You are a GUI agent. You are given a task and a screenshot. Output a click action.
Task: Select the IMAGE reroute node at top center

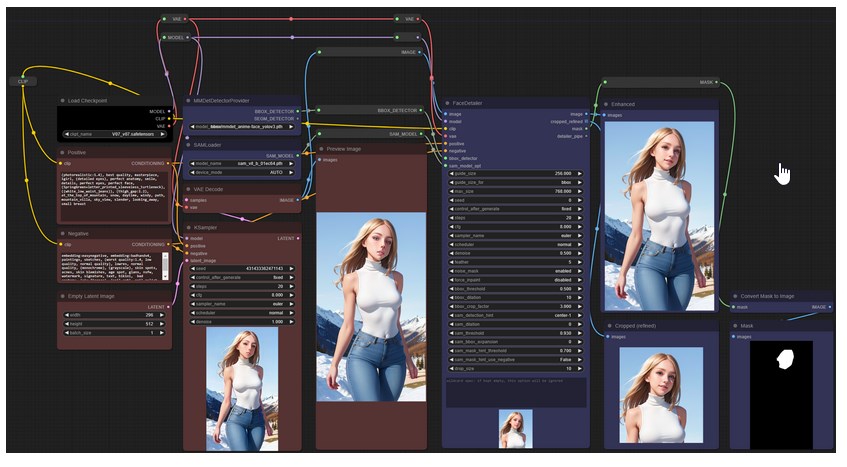[370, 52]
